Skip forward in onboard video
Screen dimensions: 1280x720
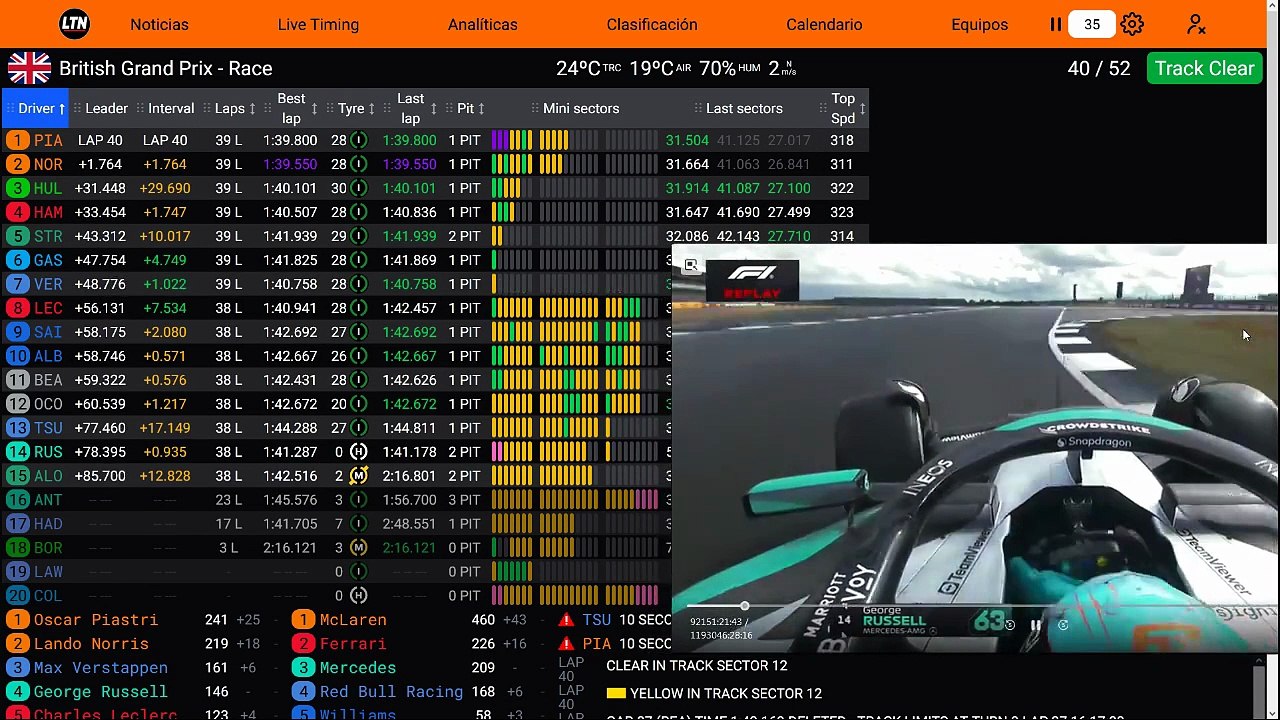tap(1063, 626)
